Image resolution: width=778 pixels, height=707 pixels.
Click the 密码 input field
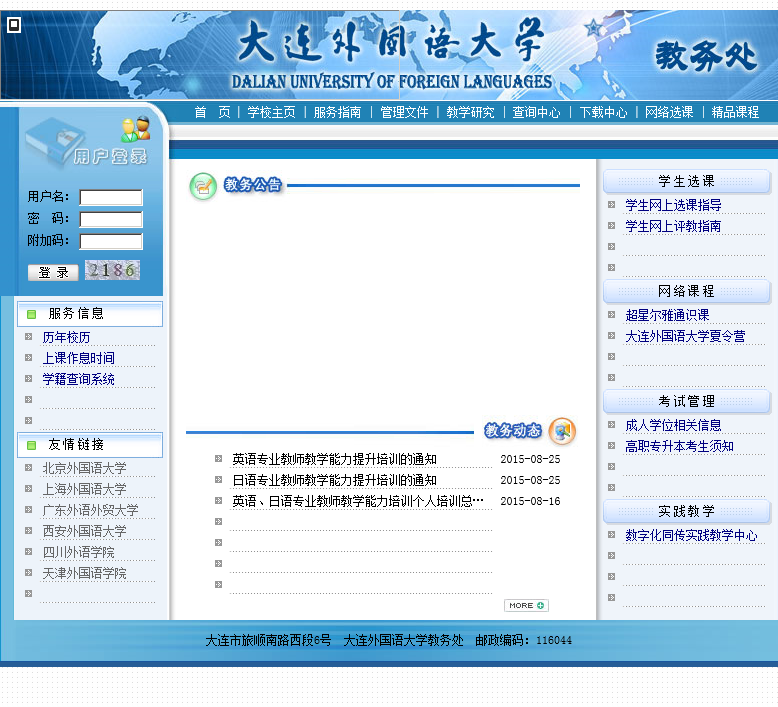111,219
